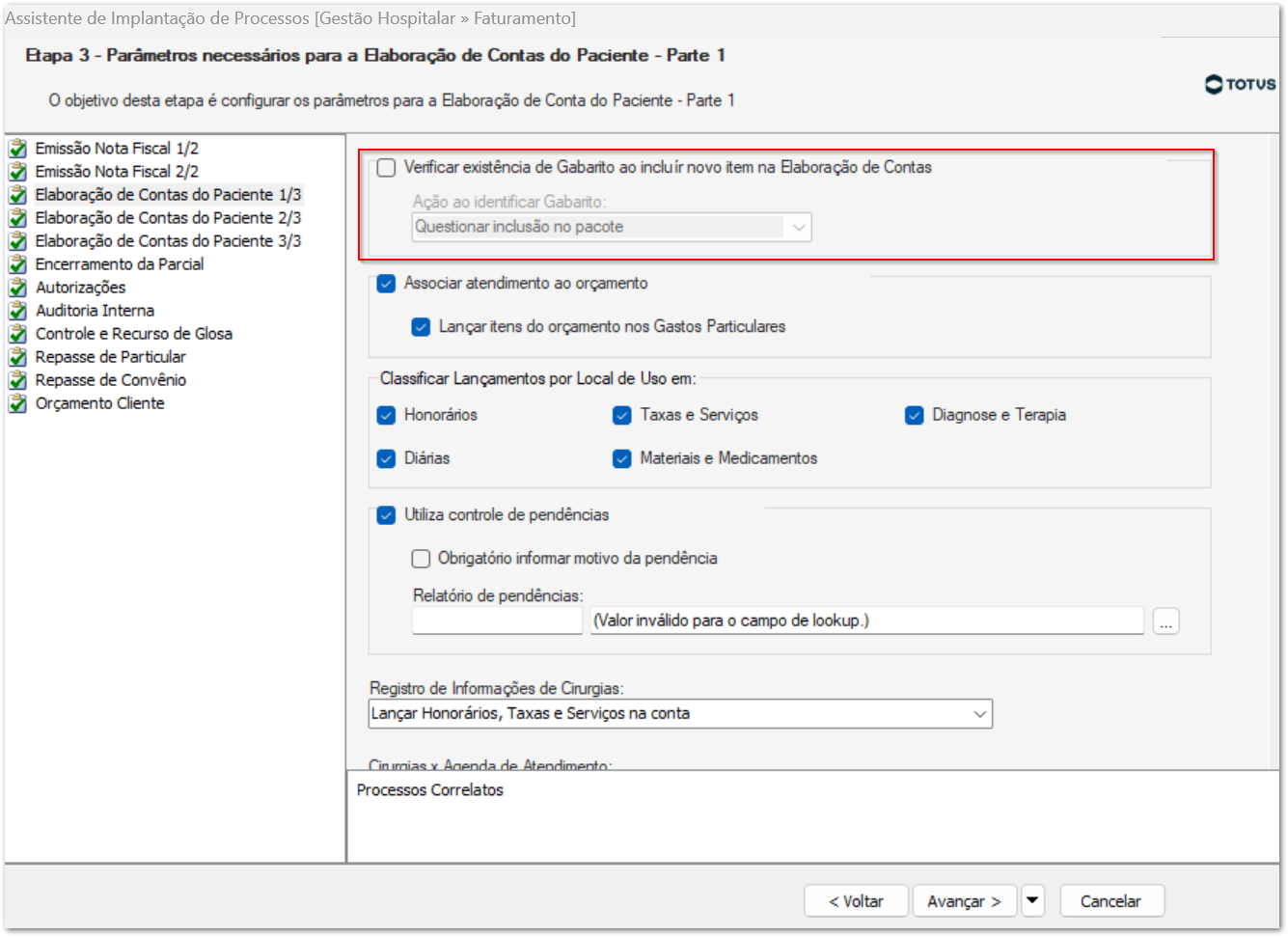Click the Auditoria Interna step icon
The width and height of the screenshot is (1288, 937).
point(17,311)
